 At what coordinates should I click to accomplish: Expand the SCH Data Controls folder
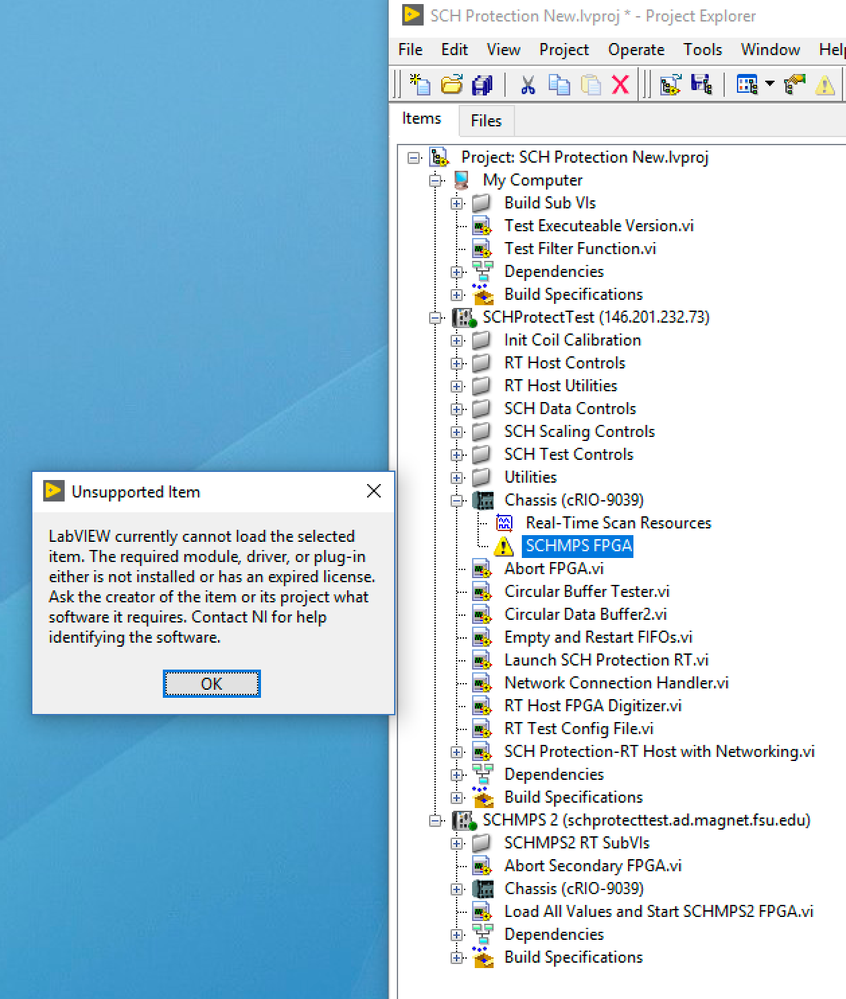[457, 409]
